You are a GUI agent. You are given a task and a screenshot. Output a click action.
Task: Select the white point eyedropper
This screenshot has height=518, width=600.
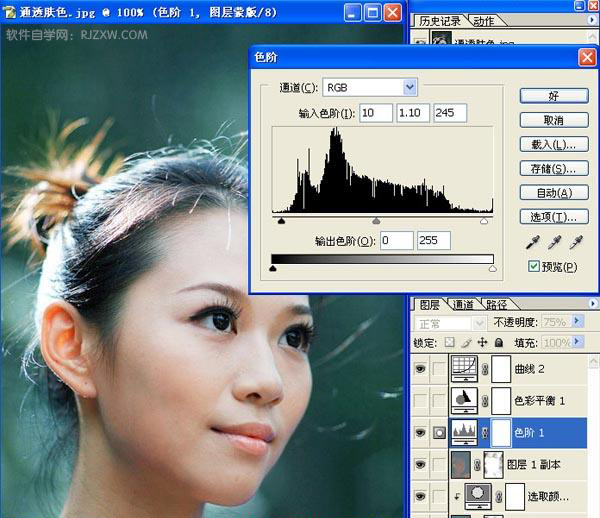tap(576, 243)
